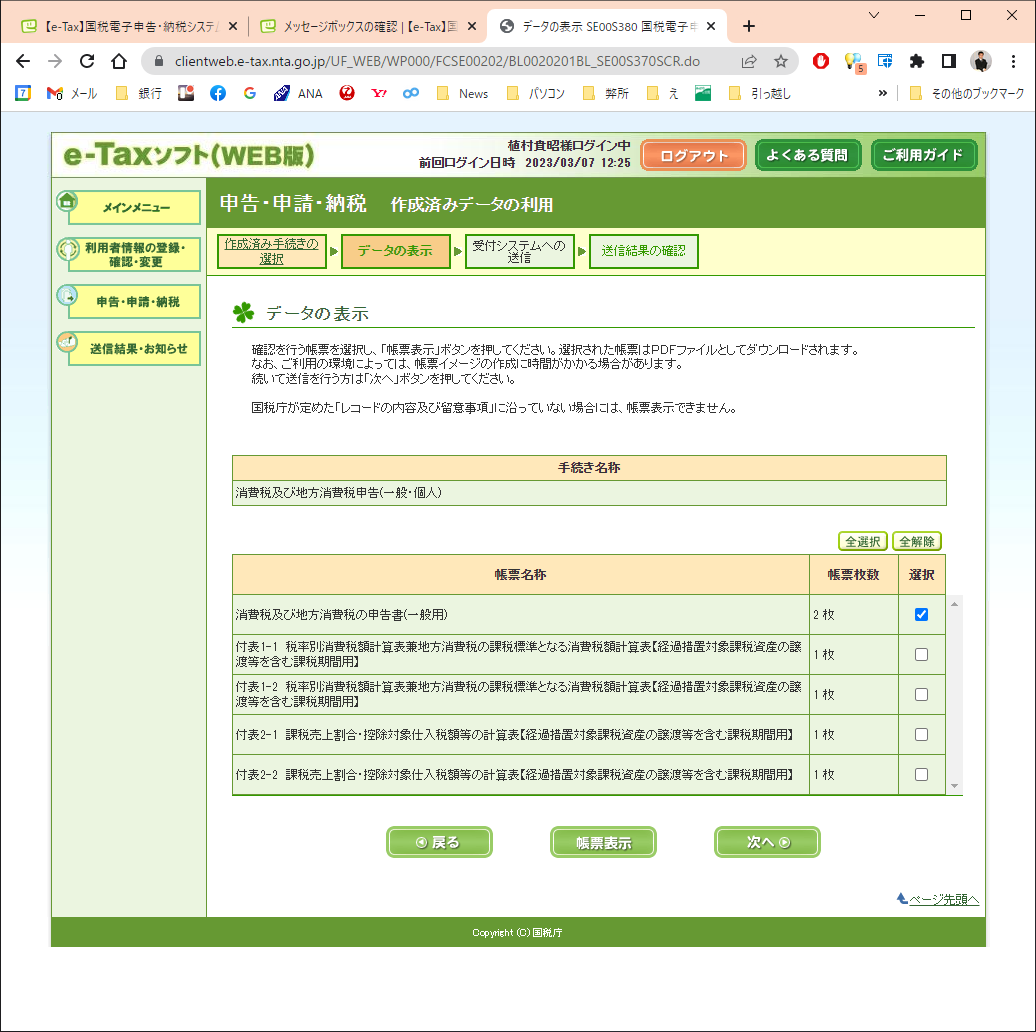Open ご利用ガイド page
1036x1032 pixels.
point(923,155)
